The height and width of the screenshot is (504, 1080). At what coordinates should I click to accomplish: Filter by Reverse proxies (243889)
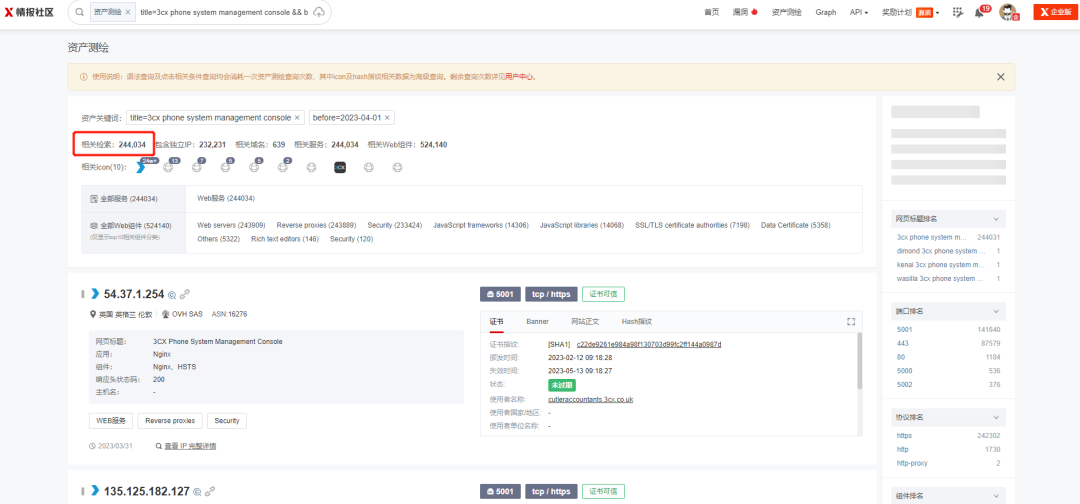[x=316, y=225]
